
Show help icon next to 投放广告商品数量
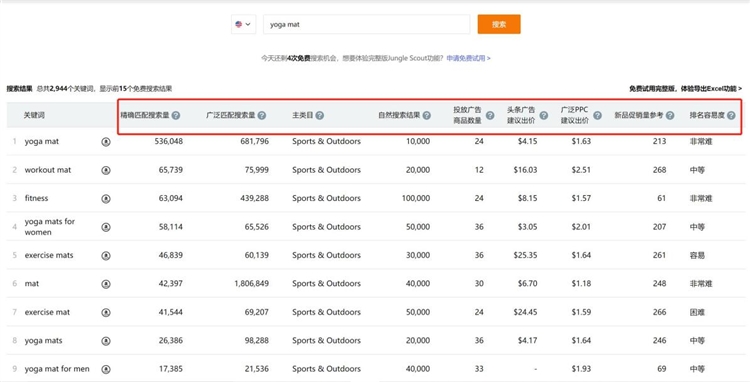click(x=490, y=115)
